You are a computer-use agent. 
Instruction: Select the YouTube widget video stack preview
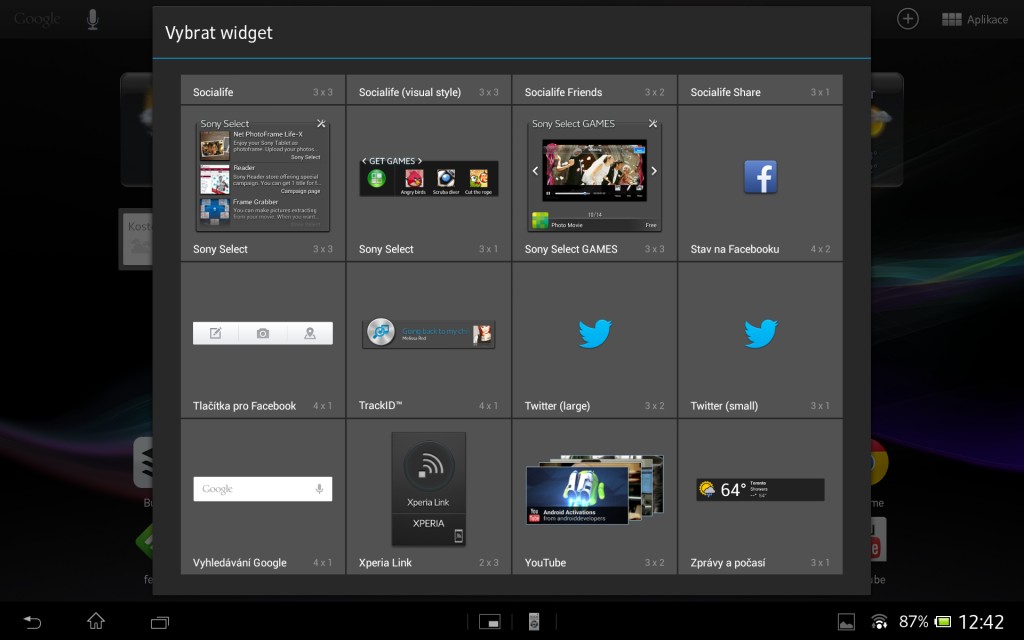click(x=594, y=489)
